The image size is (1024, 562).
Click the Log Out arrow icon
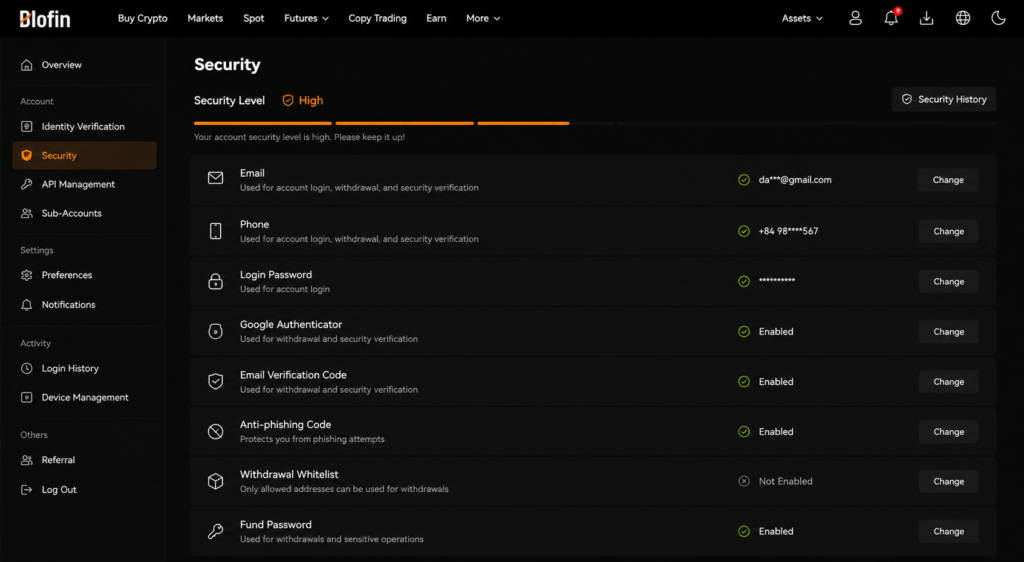[x=27, y=490]
